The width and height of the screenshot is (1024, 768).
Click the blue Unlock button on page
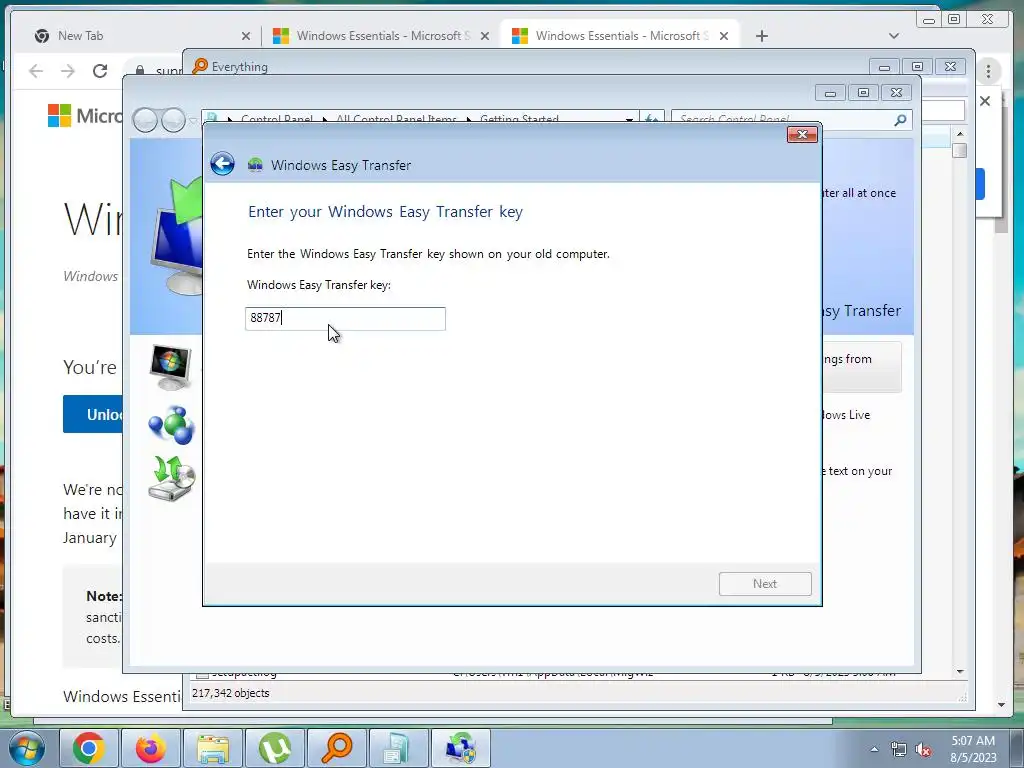coord(93,414)
